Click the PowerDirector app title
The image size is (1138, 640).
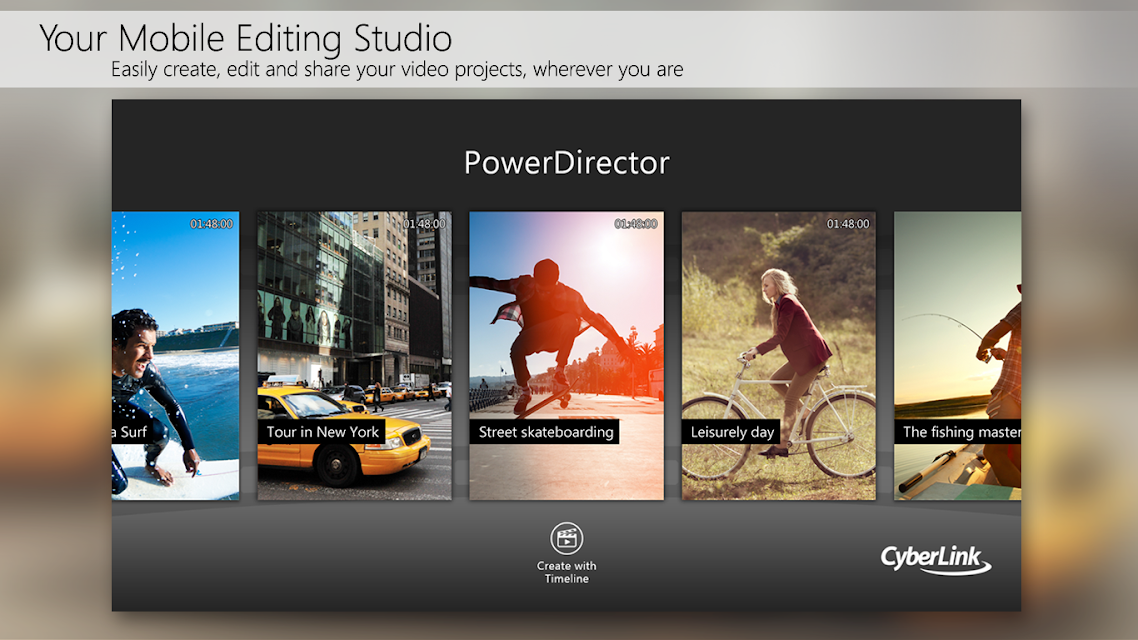(x=566, y=163)
